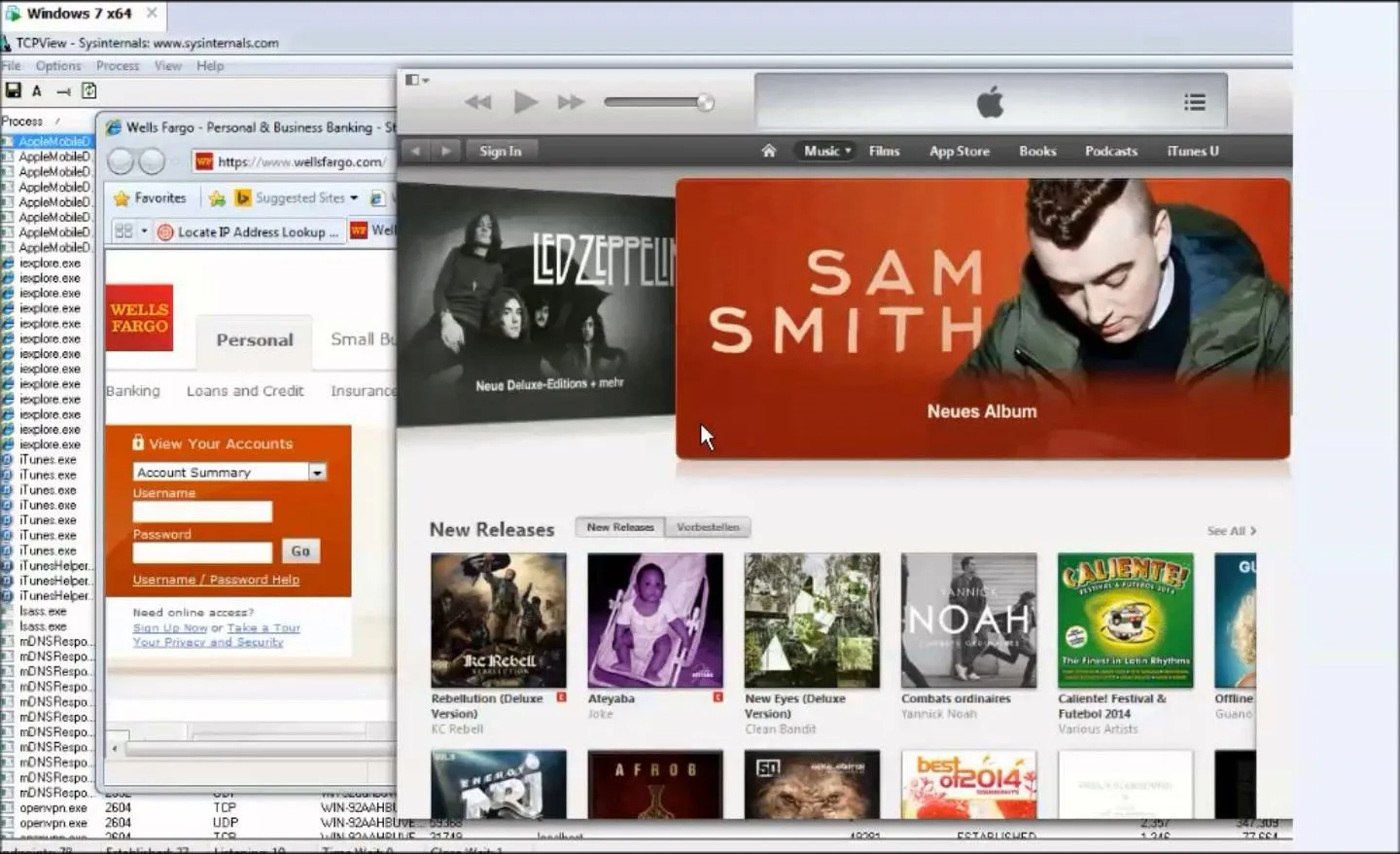Viewport: 1400px width, 854px height.
Task: Click the iTunes Next track button
Action: [x=571, y=102]
